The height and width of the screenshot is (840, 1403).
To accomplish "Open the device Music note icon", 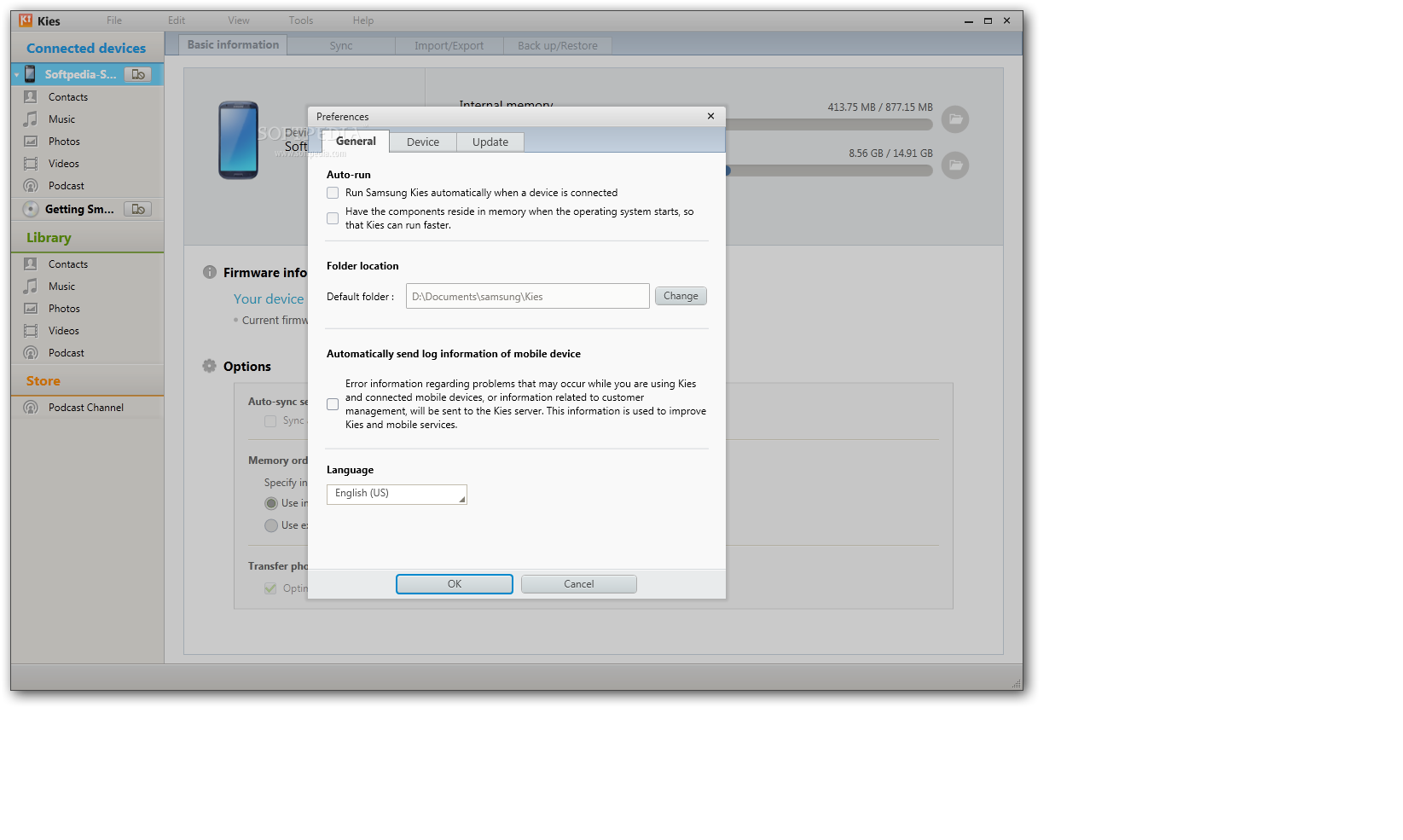I will click(31, 119).
